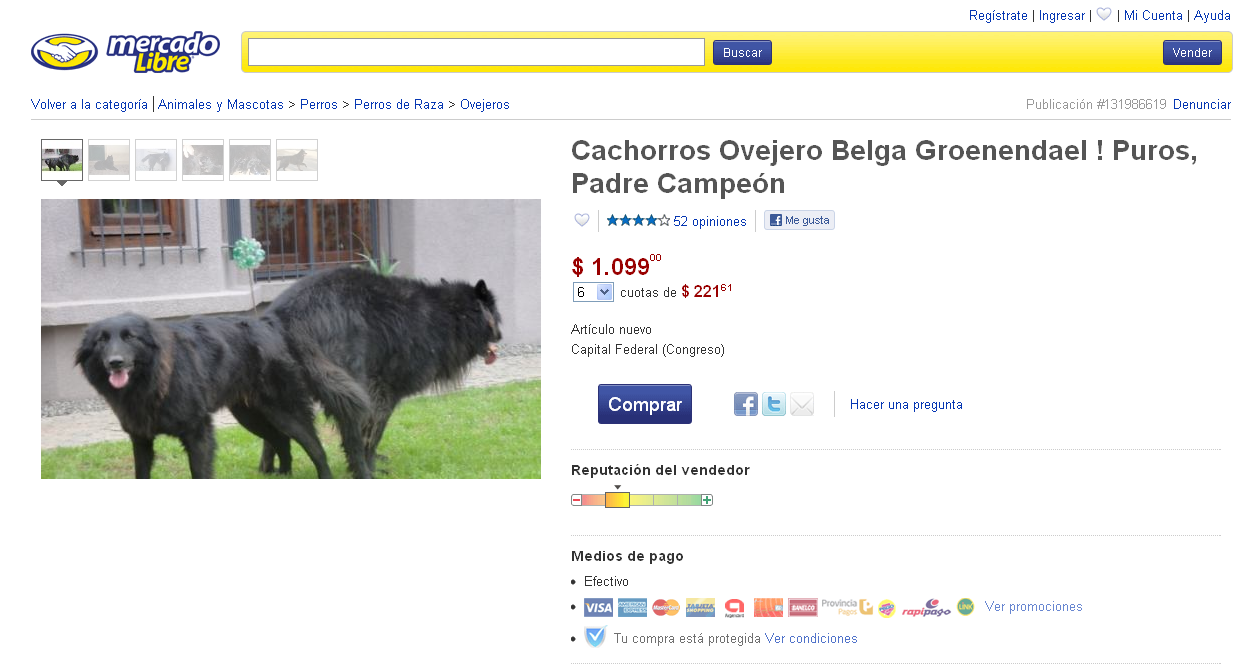Viewport: 1242px width, 667px height.
Task: Share listing via email envelope icon
Action: pyautogui.click(x=802, y=404)
